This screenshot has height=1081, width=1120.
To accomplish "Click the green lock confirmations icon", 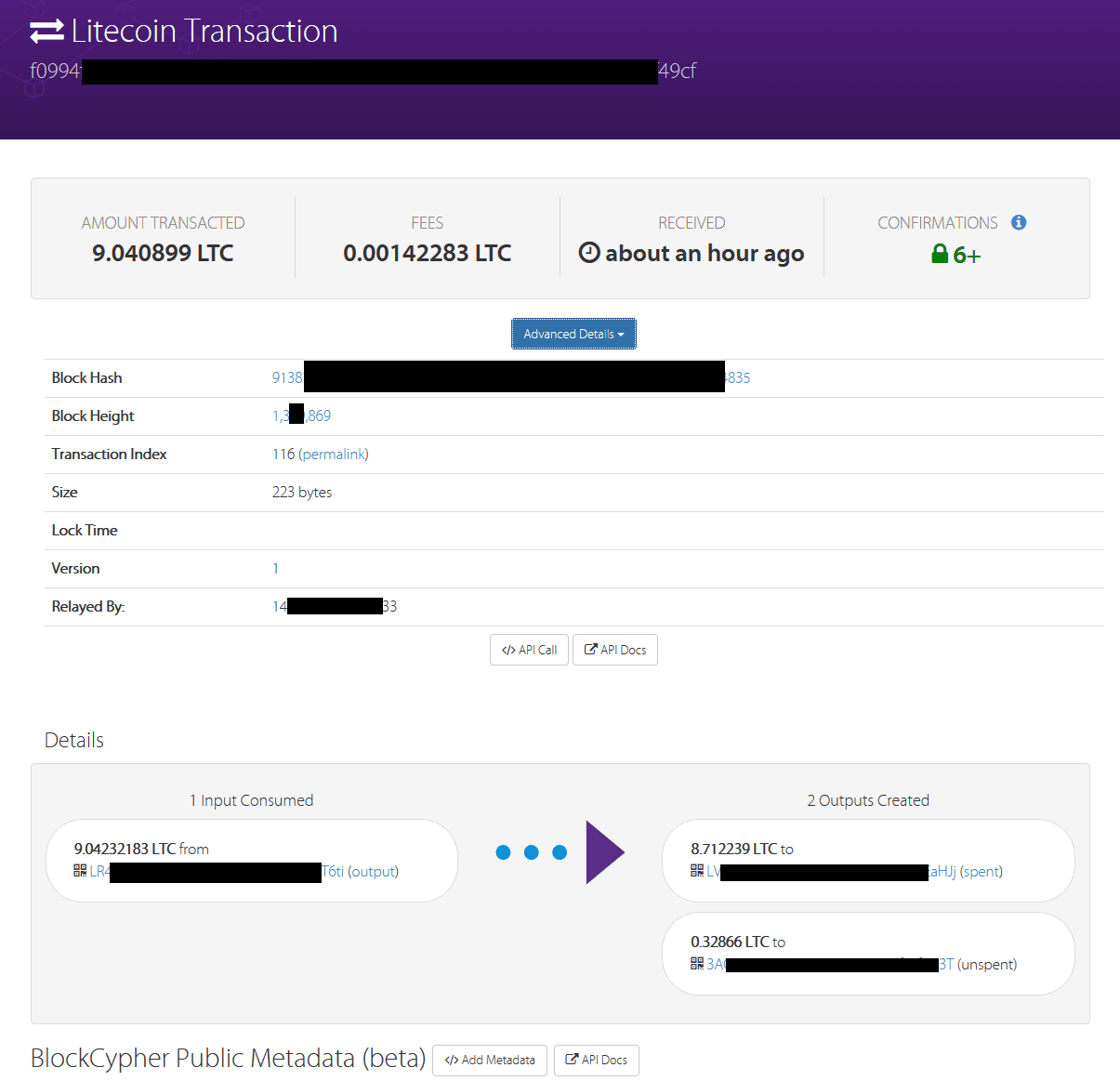I will point(940,254).
